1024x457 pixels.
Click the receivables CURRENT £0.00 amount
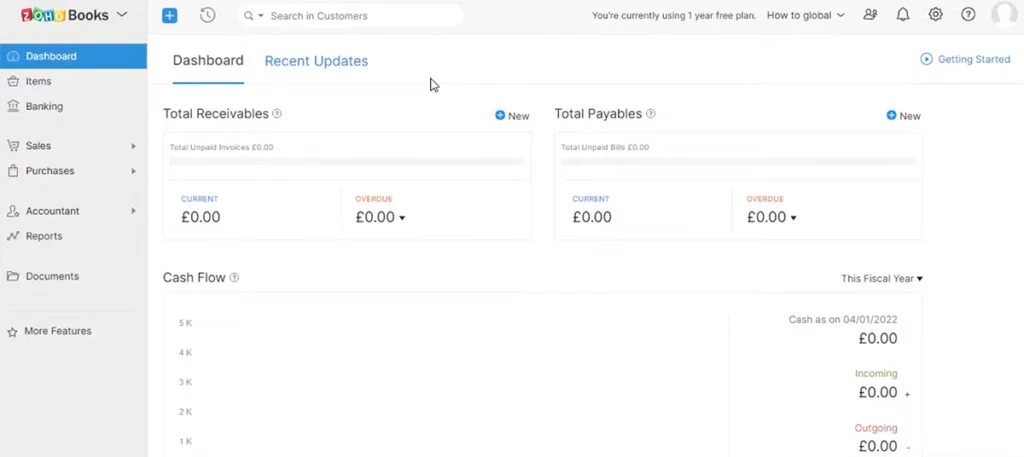pos(200,217)
